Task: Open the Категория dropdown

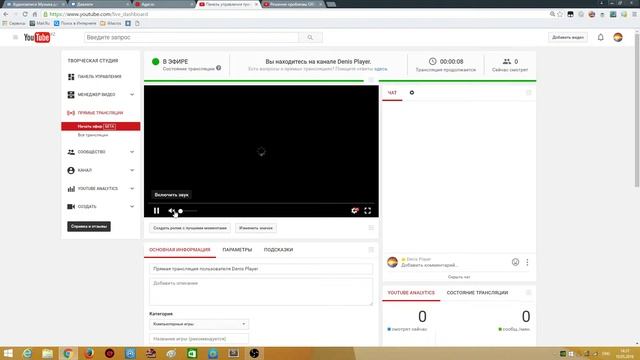Action: 199,324
